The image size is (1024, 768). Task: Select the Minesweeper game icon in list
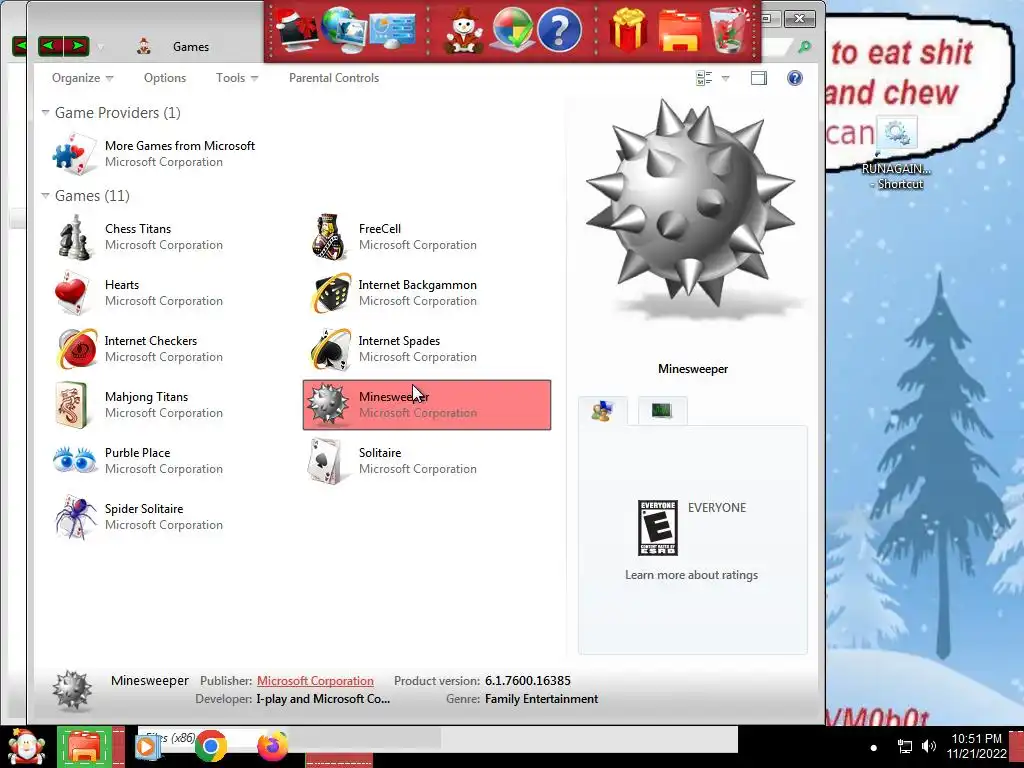[x=328, y=404]
